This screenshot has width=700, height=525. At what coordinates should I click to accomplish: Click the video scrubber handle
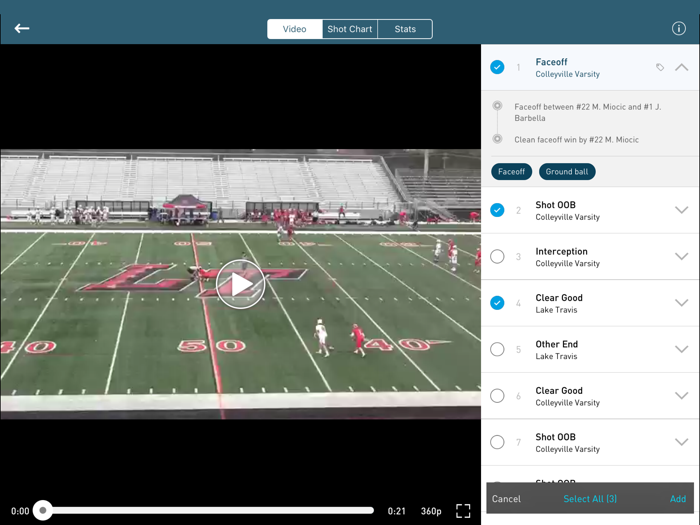click(42, 510)
